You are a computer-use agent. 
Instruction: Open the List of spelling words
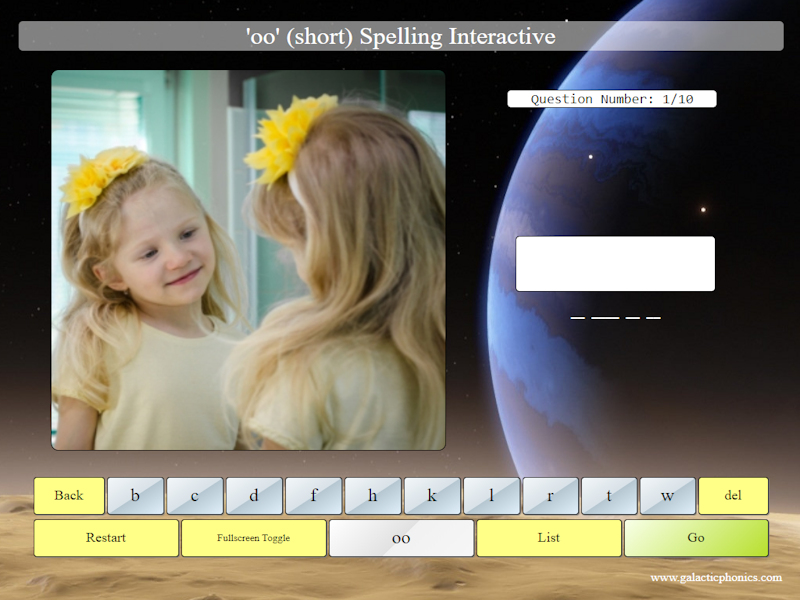(548, 538)
